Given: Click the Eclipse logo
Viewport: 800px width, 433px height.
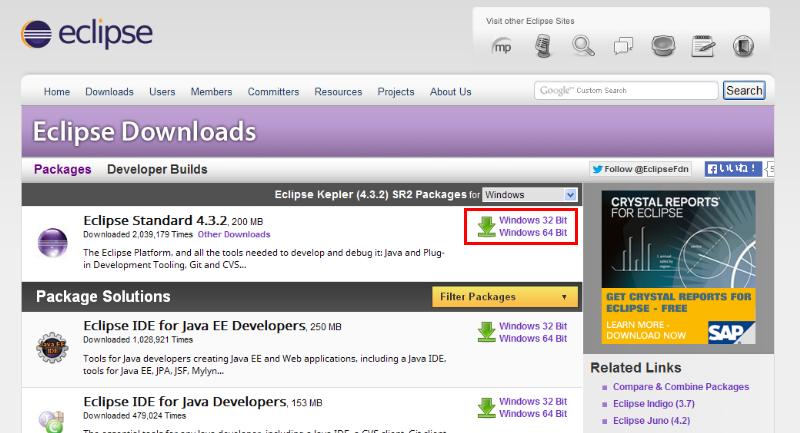Looking at the screenshot, I should [87, 34].
